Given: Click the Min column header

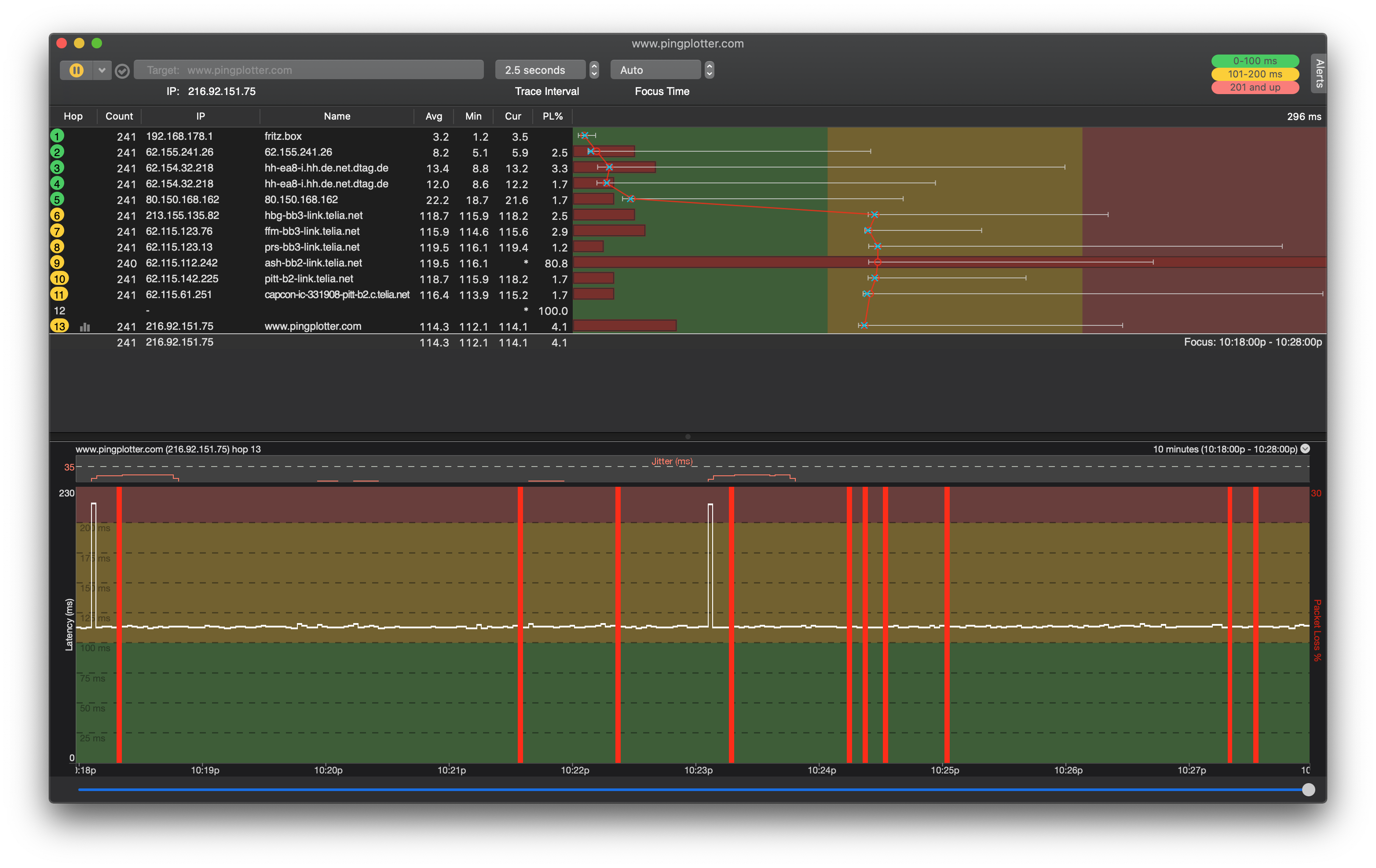Looking at the screenshot, I should [473, 116].
